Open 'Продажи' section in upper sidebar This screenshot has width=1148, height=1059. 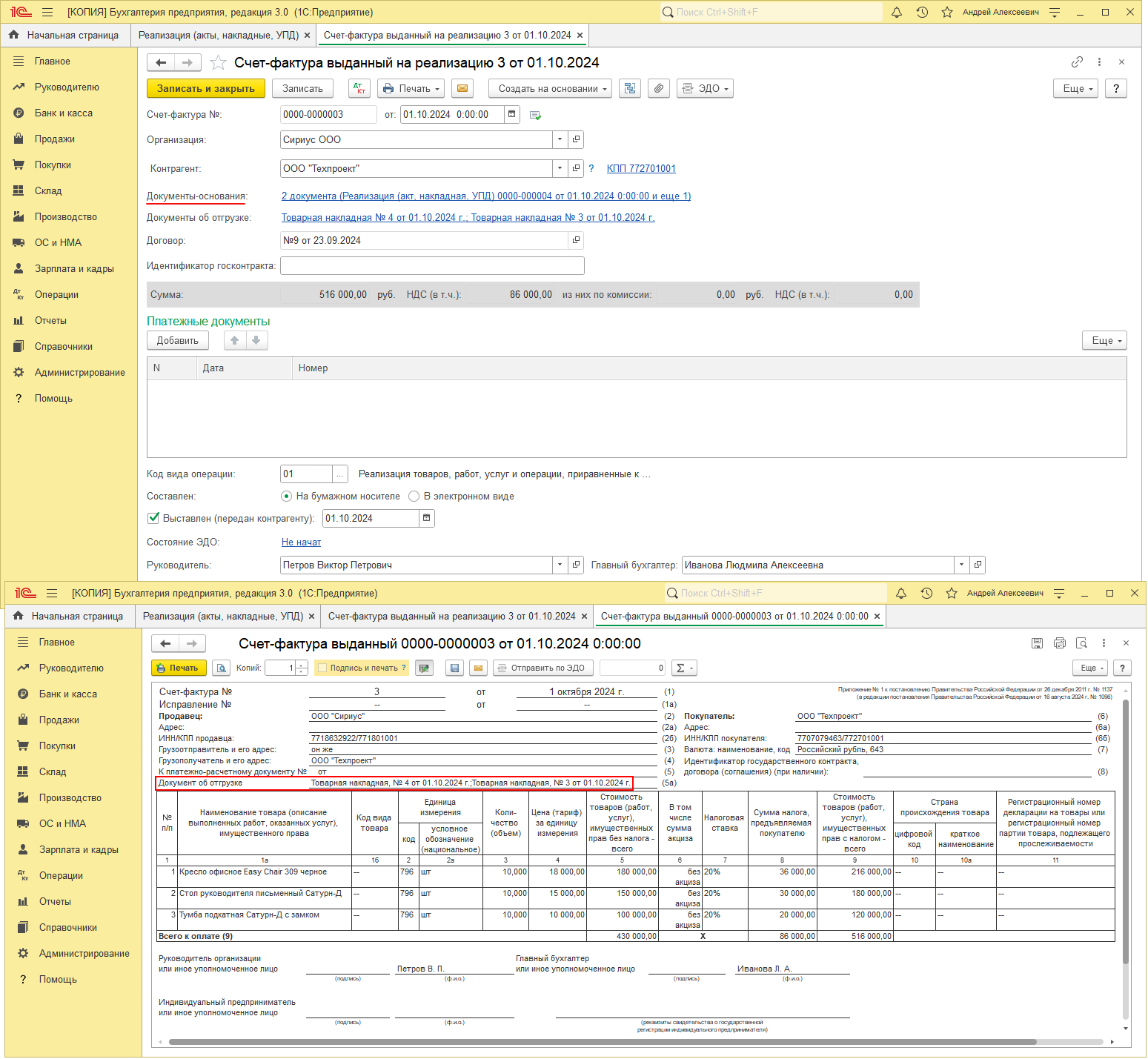tap(54, 139)
